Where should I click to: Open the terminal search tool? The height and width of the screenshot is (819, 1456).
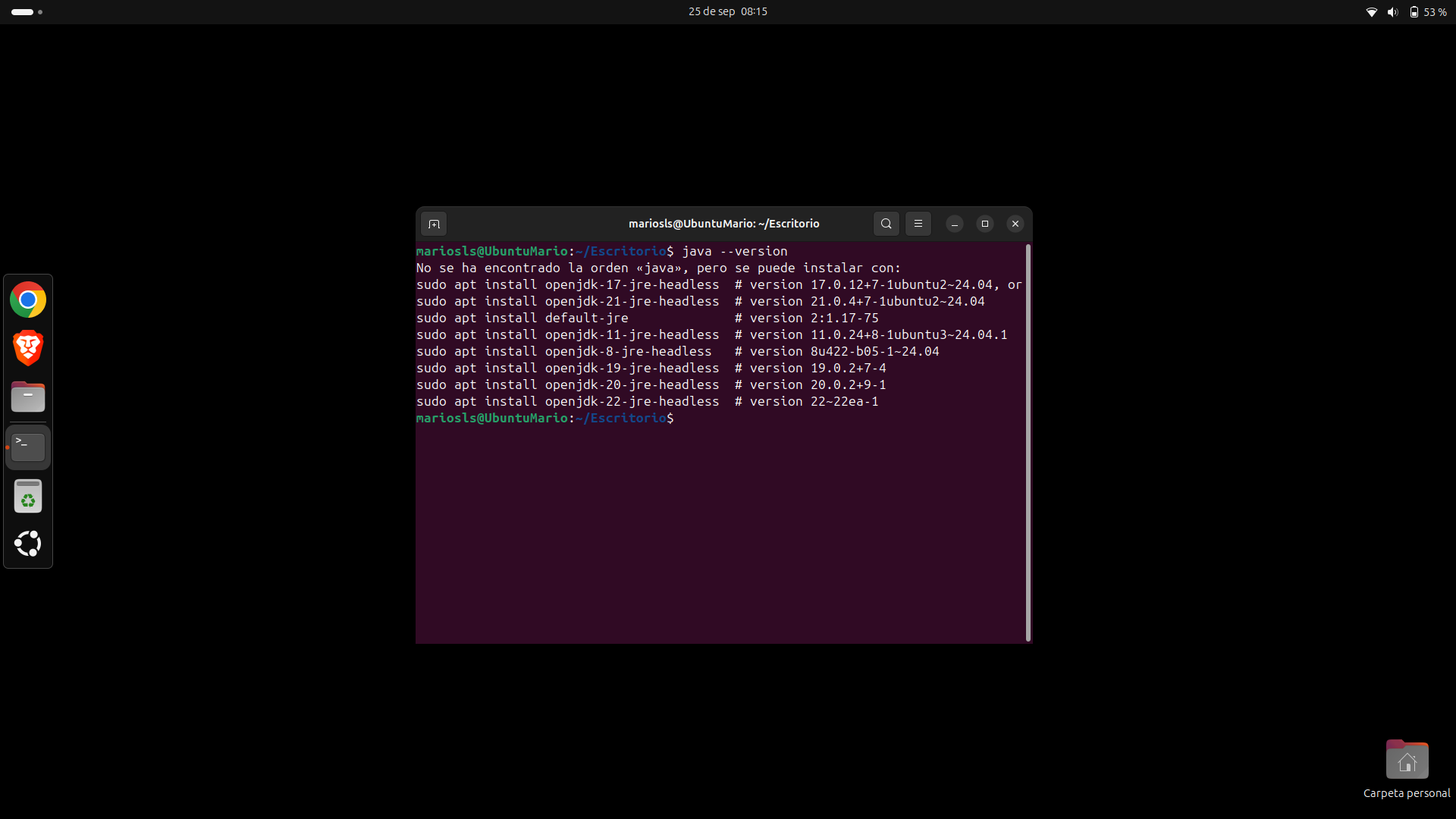(x=886, y=224)
